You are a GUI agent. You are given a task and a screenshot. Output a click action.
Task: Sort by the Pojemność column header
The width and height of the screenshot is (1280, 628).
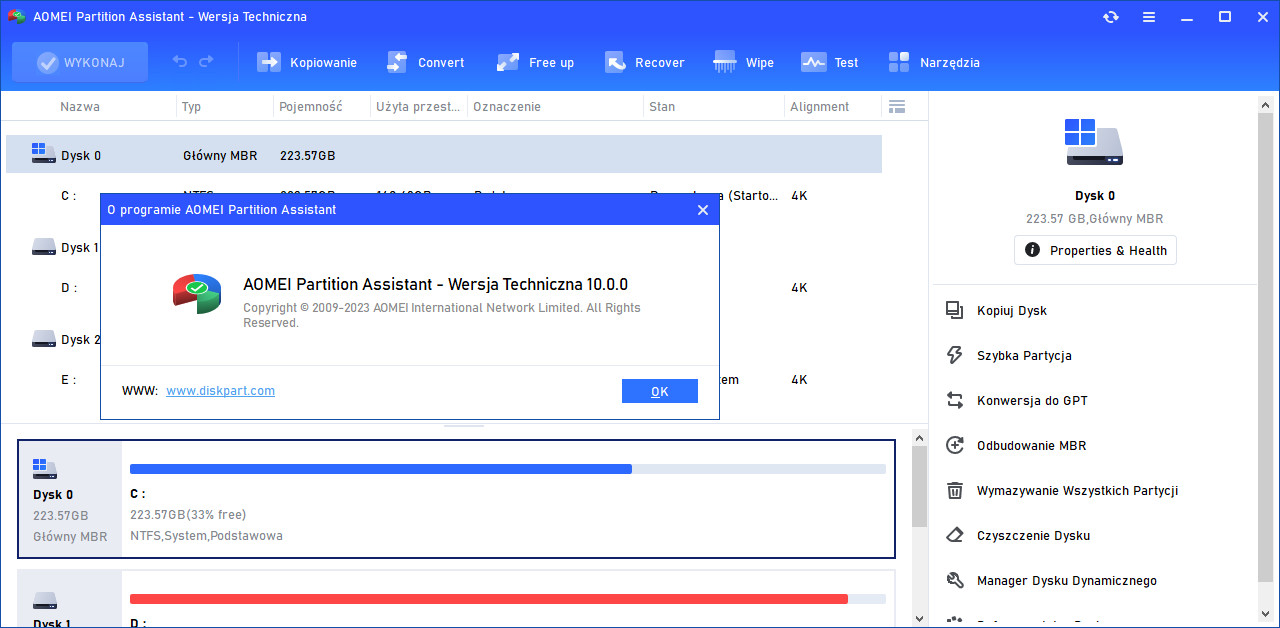(311, 106)
